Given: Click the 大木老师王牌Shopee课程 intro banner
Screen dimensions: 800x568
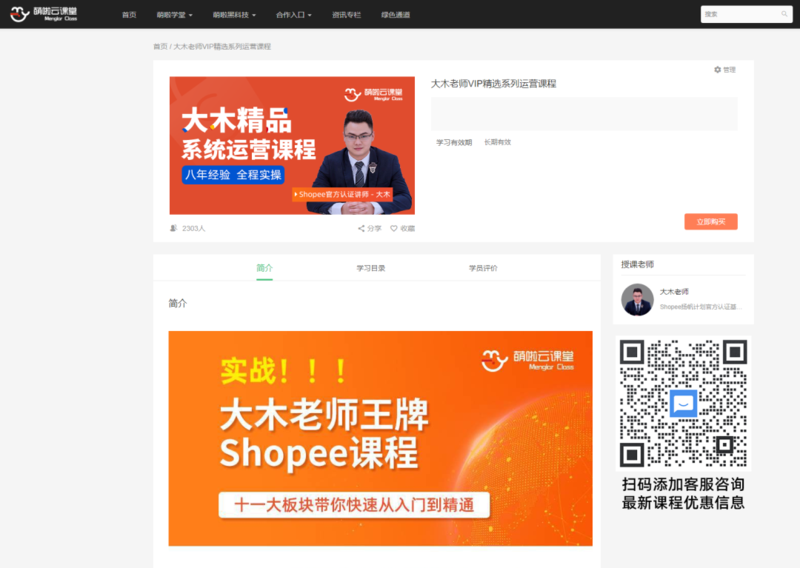Looking at the screenshot, I should [x=381, y=438].
